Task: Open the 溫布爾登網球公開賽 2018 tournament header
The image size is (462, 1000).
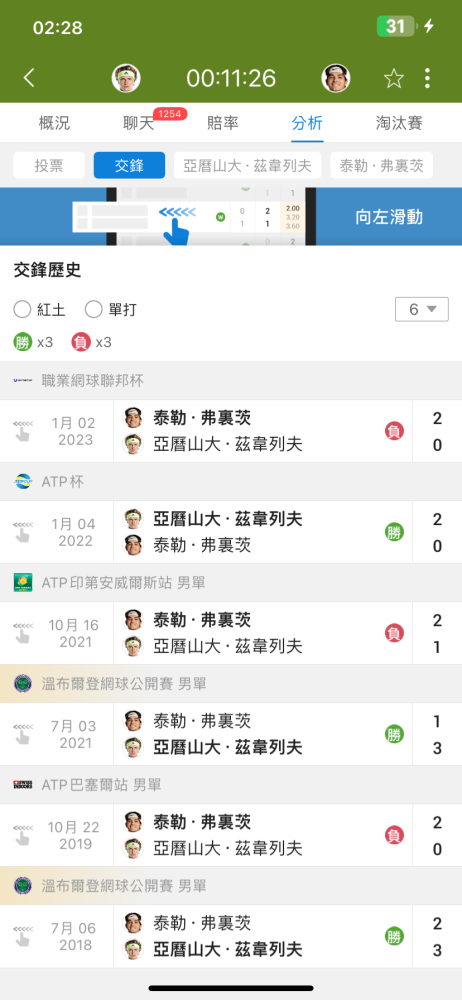Action: pyautogui.click(x=231, y=885)
